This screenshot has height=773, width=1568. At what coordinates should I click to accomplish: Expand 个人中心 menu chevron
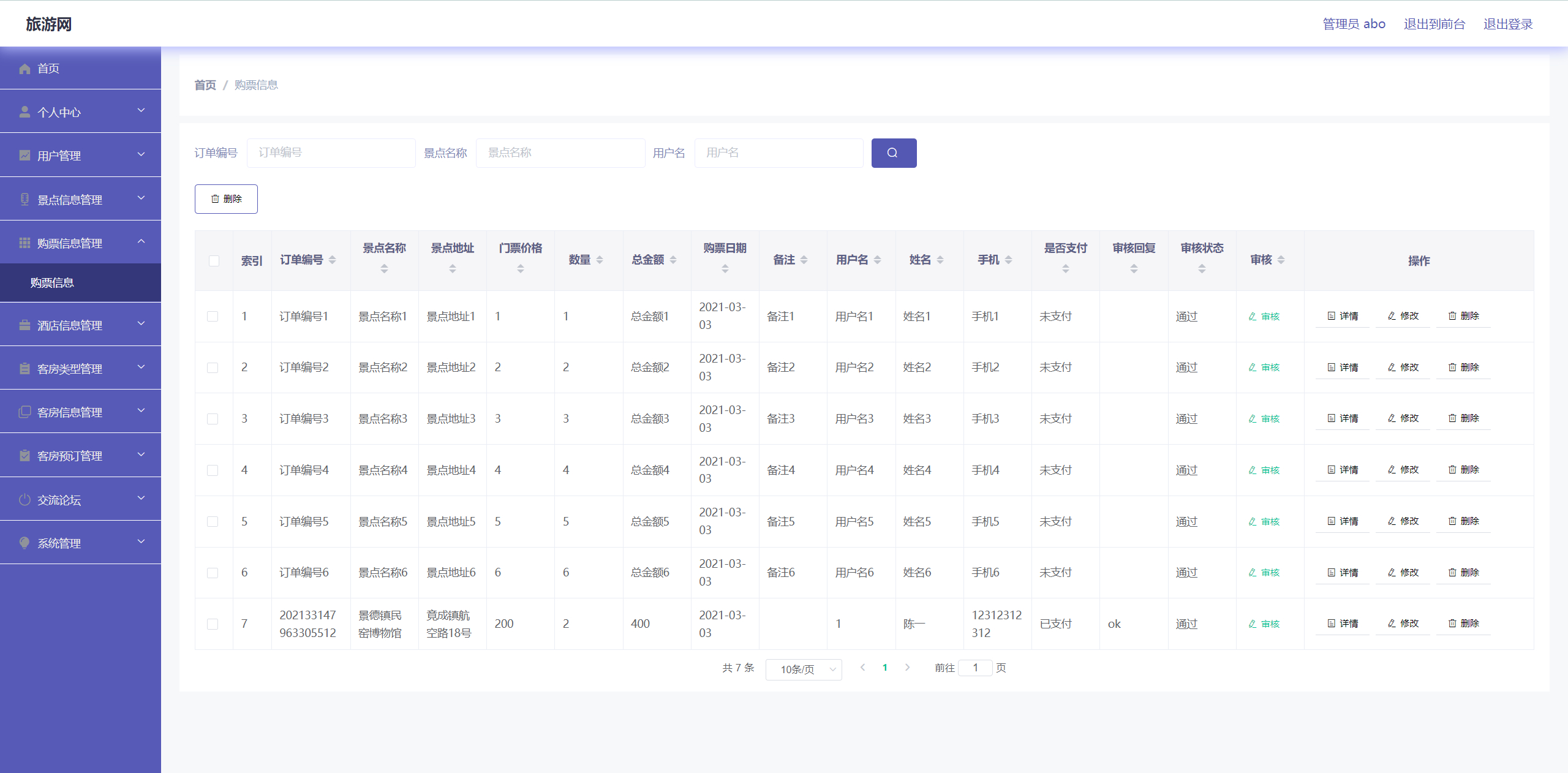[141, 111]
